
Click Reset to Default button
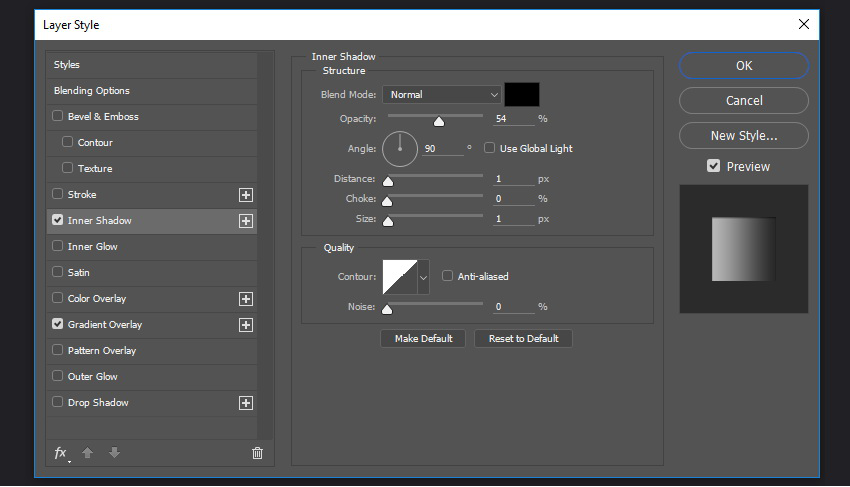click(x=523, y=338)
